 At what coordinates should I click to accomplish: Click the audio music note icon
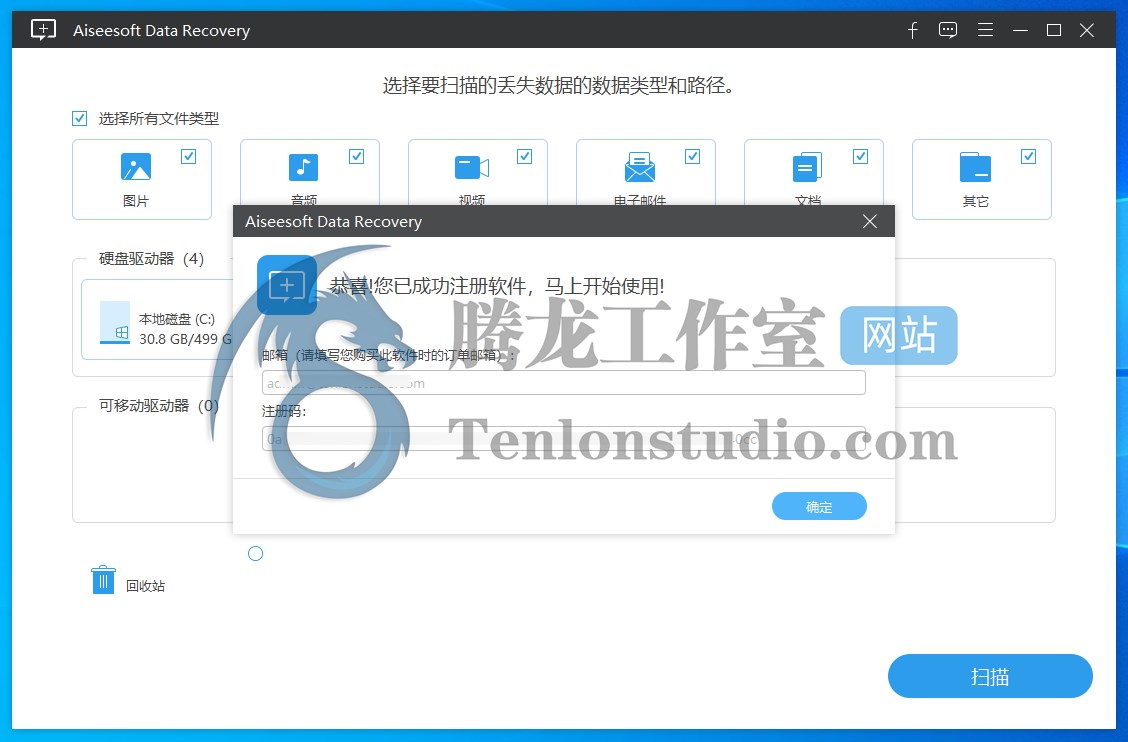tap(304, 167)
